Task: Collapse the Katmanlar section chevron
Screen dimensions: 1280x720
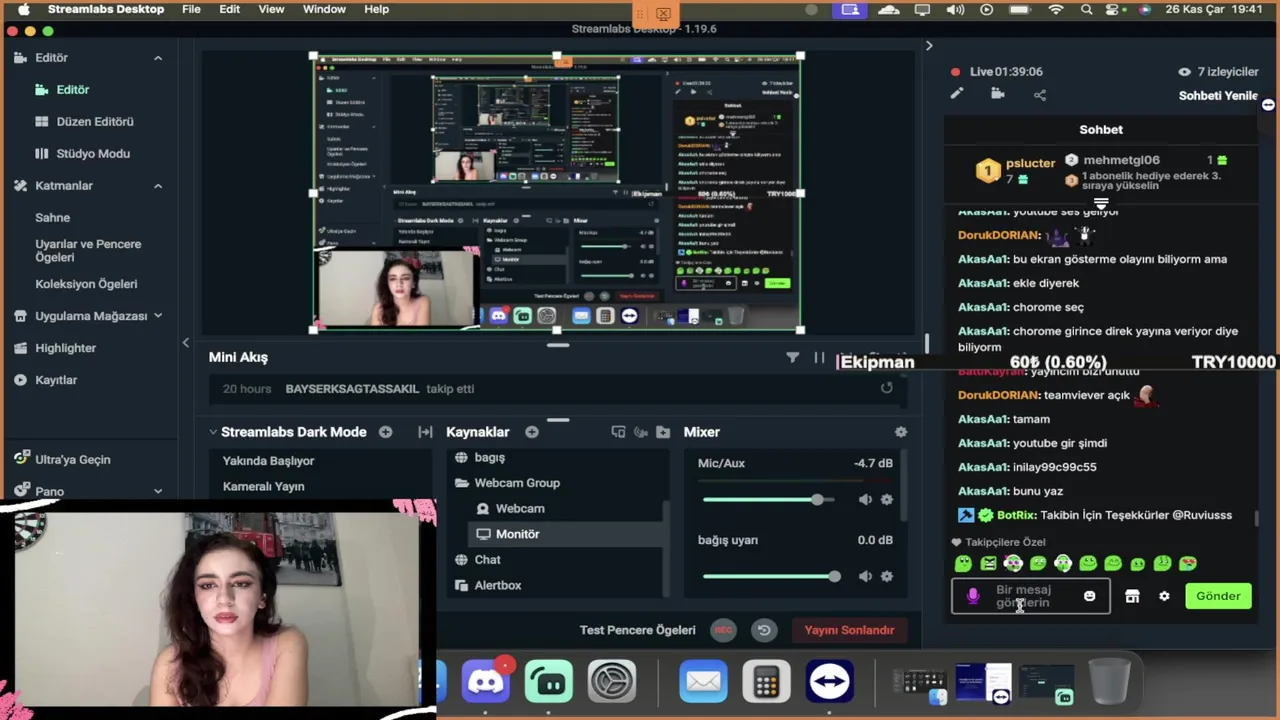Action: click(x=158, y=186)
